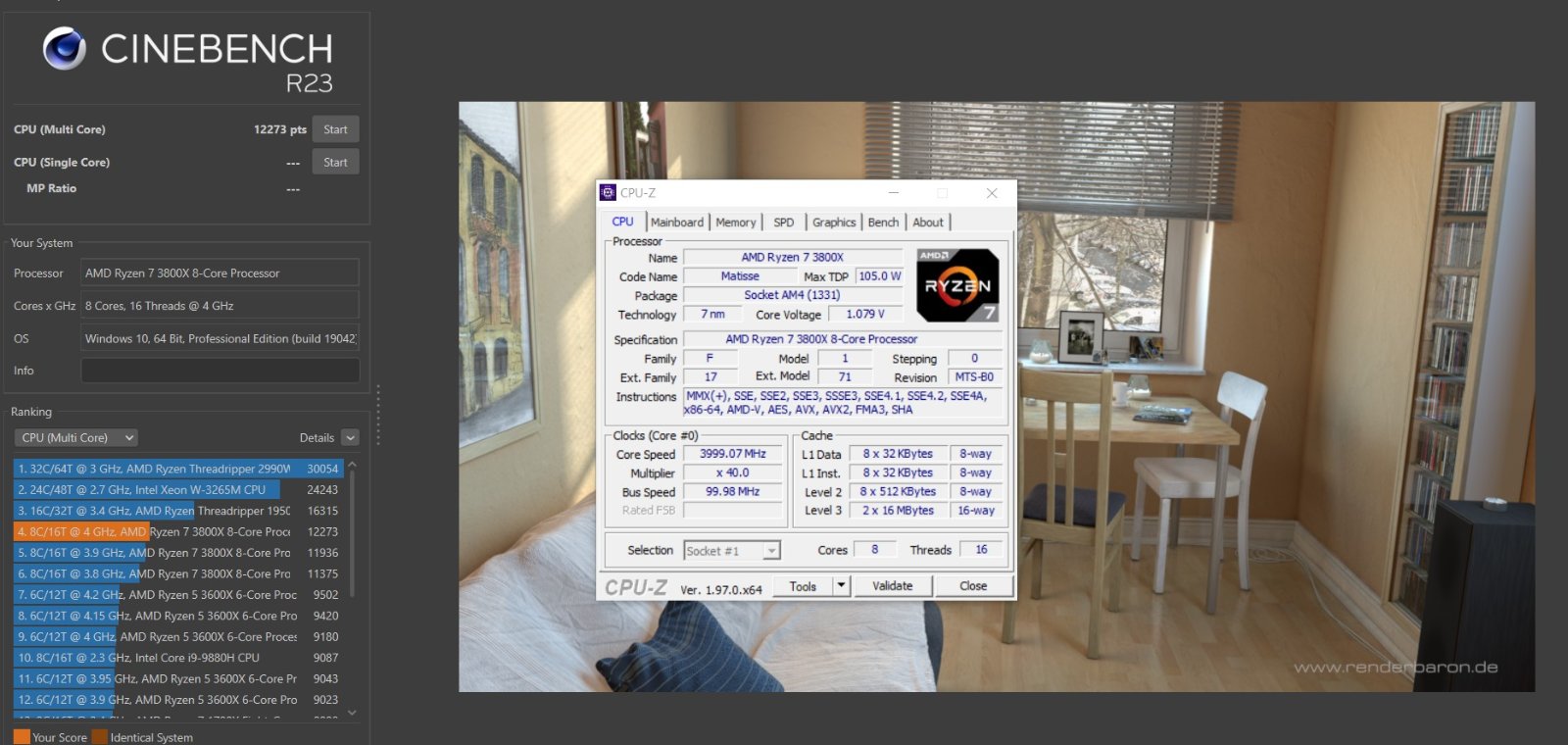Viewport: 1568px width, 745px height.
Task: Open the Socket #1 selection dropdown
Action: (732, 551)
